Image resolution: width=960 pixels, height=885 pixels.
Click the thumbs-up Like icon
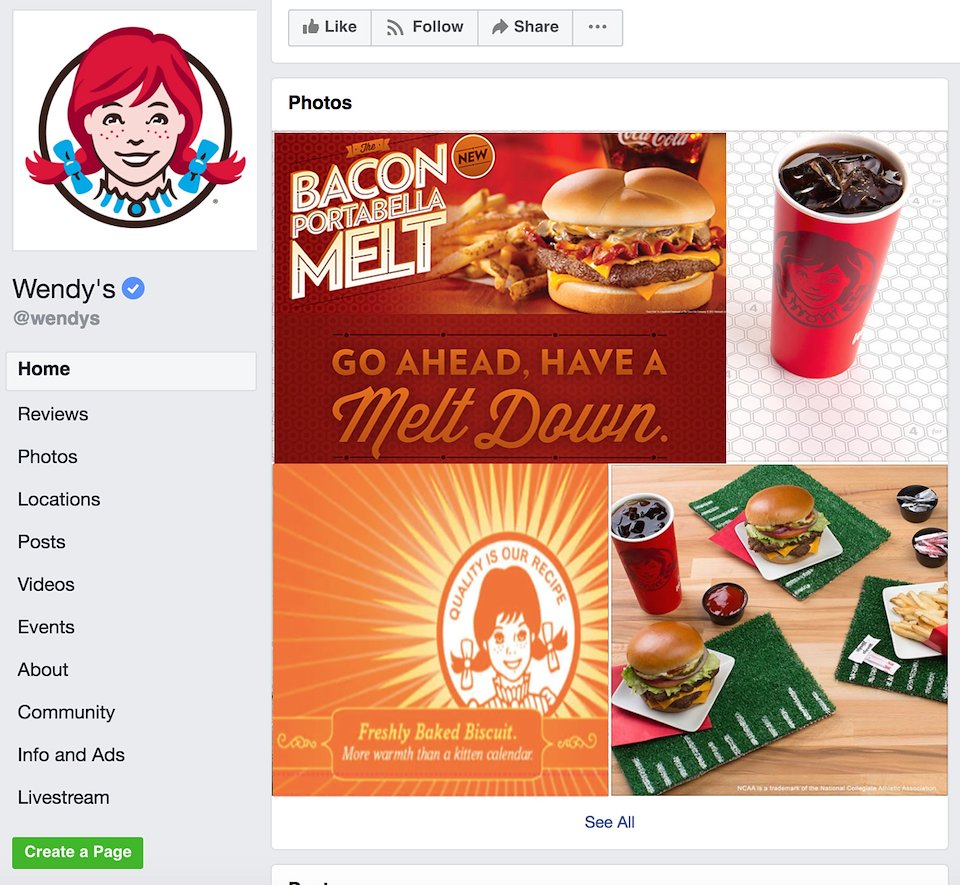pyautogui.click(x=311, y=27)
